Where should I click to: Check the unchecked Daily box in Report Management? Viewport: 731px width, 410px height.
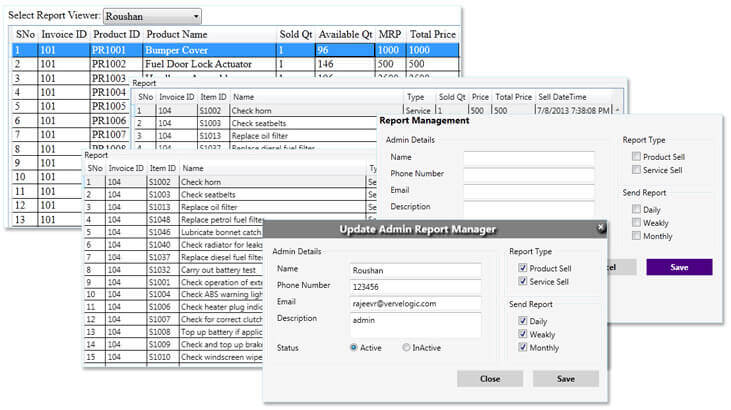click(636, 209)
